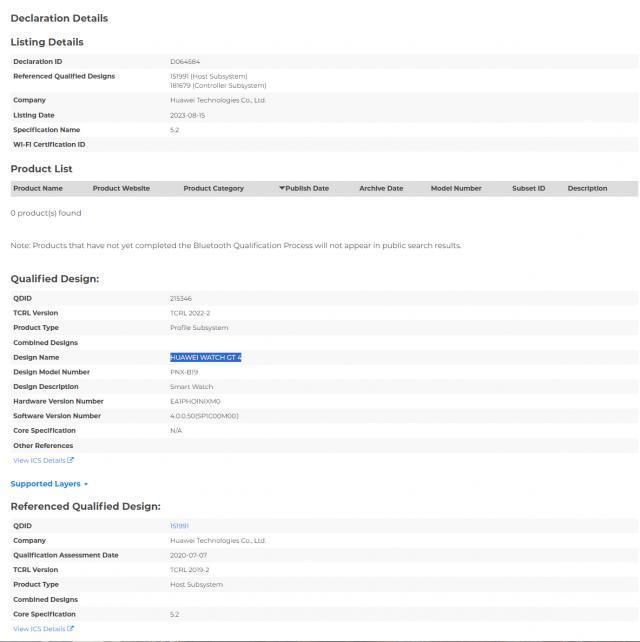Click the Description column header
Image resolution: width=640 pixels, height=642 pixels.
[587, 188]
